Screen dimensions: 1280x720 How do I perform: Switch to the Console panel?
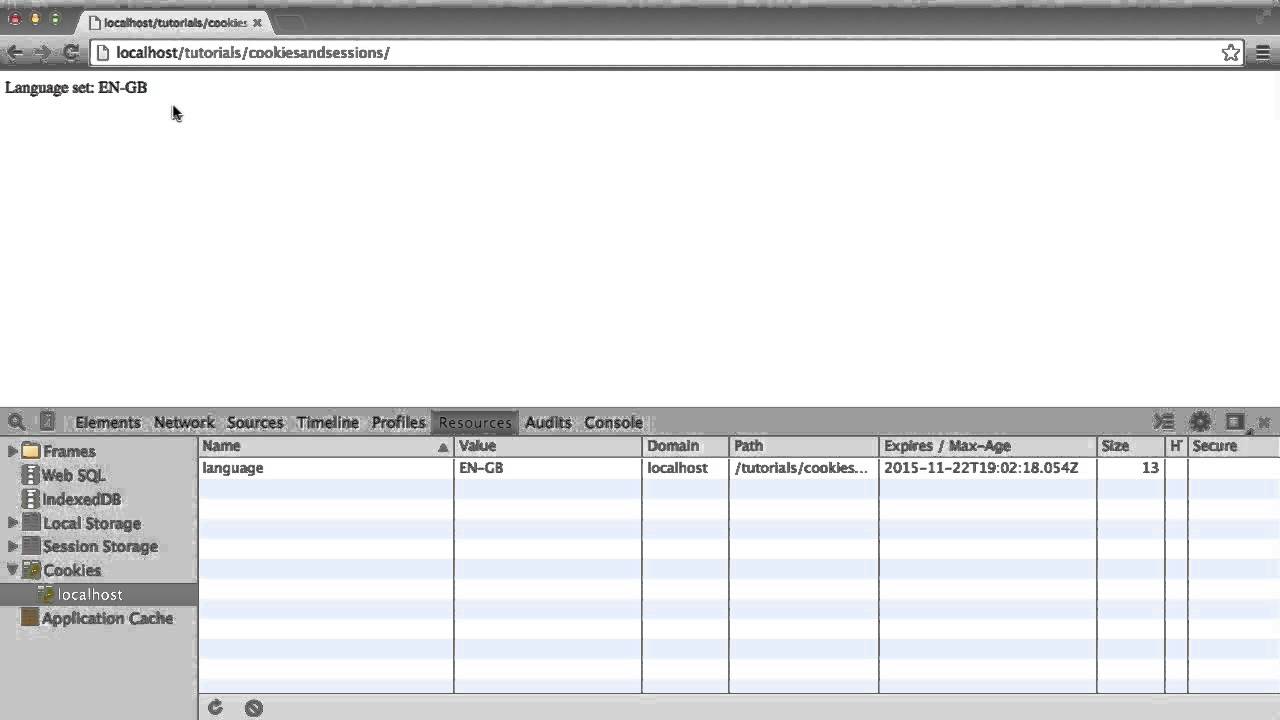pos(613,422)
